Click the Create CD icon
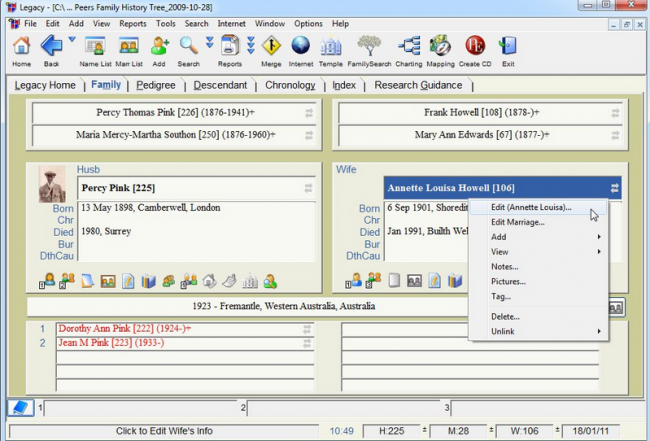The image size is (650, 441). tap(475, 48)
